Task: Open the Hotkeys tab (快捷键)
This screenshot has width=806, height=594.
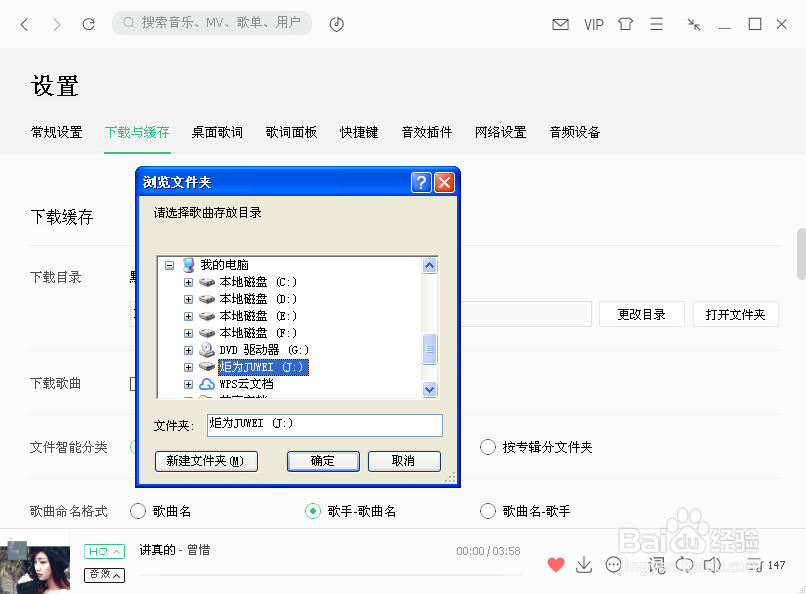Action: [x=359, y=133]
